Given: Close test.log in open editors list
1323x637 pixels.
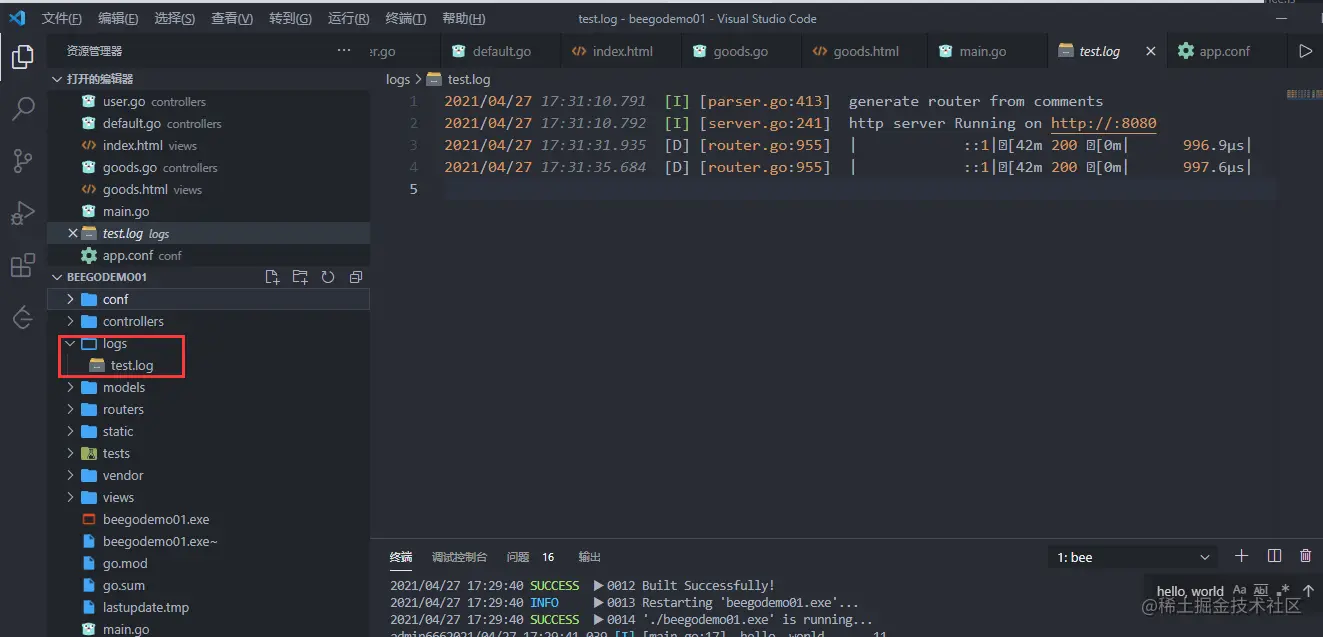Looking at the screenshot, I should click(x=72, y=233).
